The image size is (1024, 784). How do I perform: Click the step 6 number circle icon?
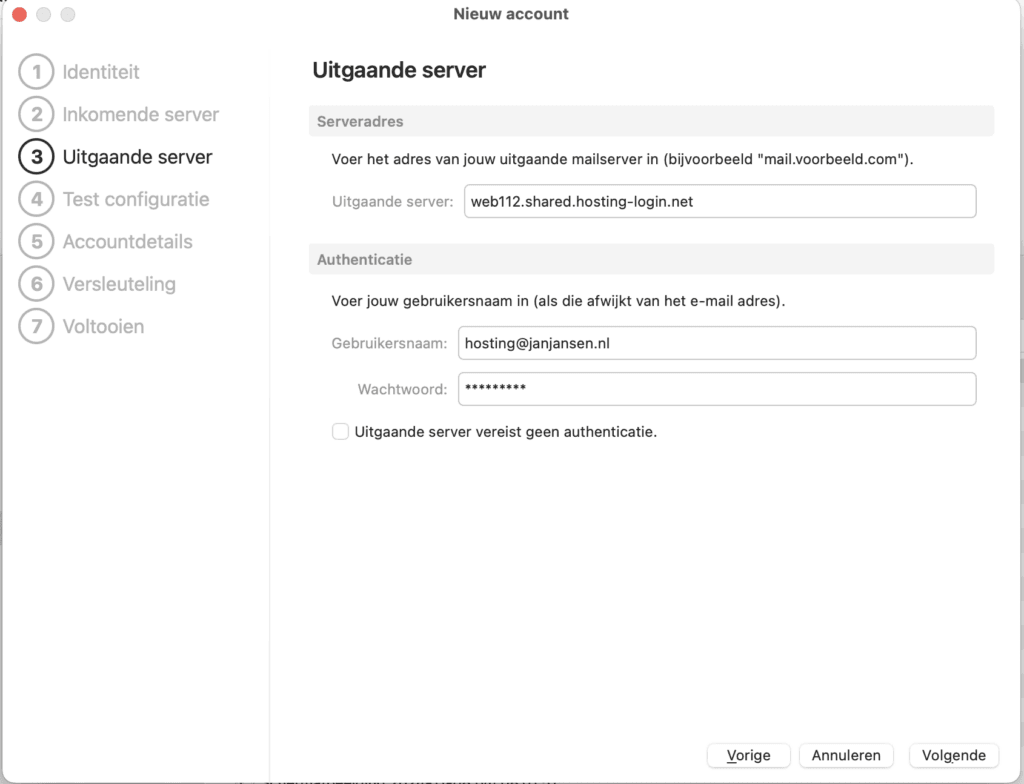point(36,284)
